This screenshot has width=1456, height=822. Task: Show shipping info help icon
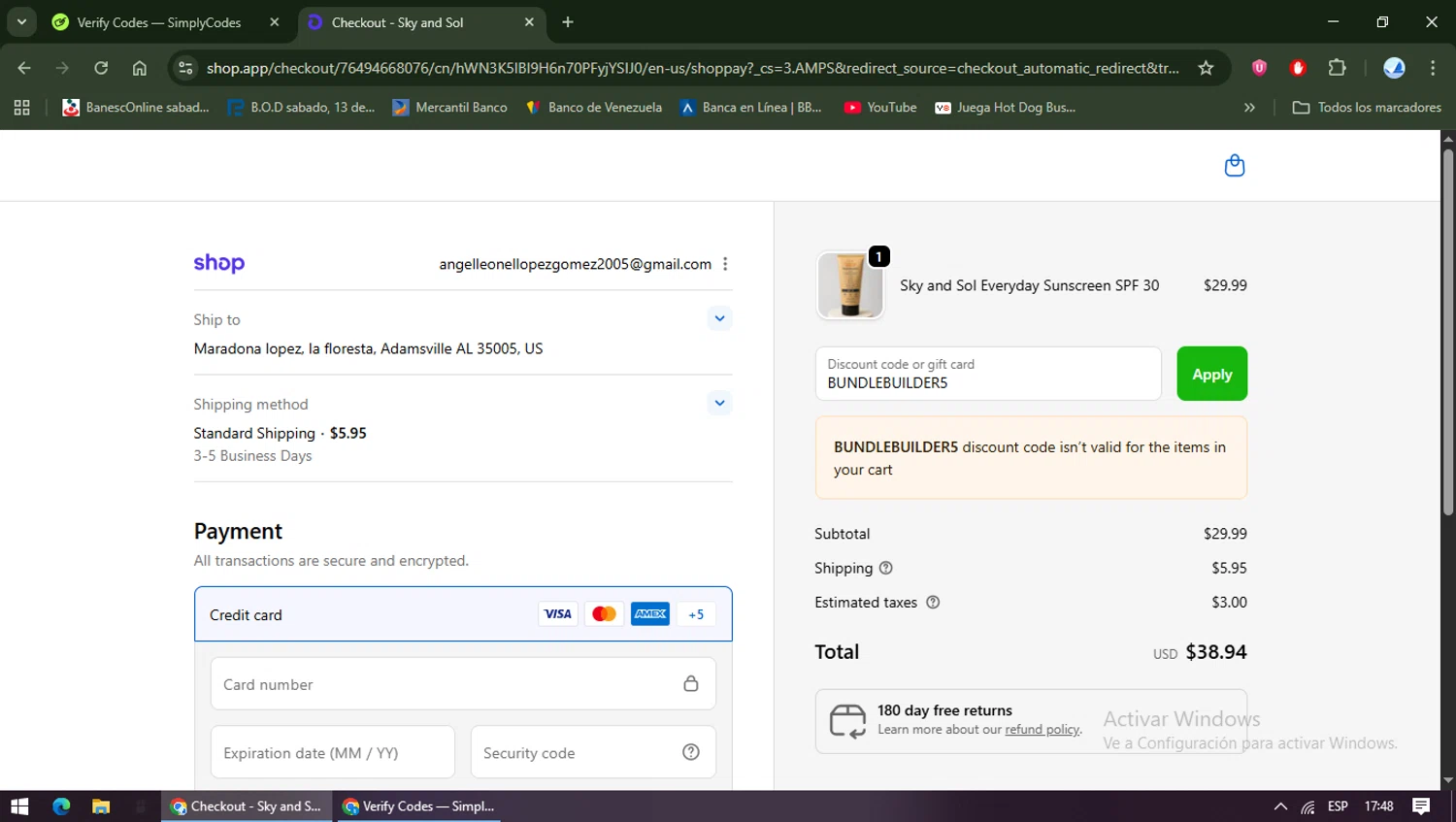pyautogui.click(x=885, y=568)
